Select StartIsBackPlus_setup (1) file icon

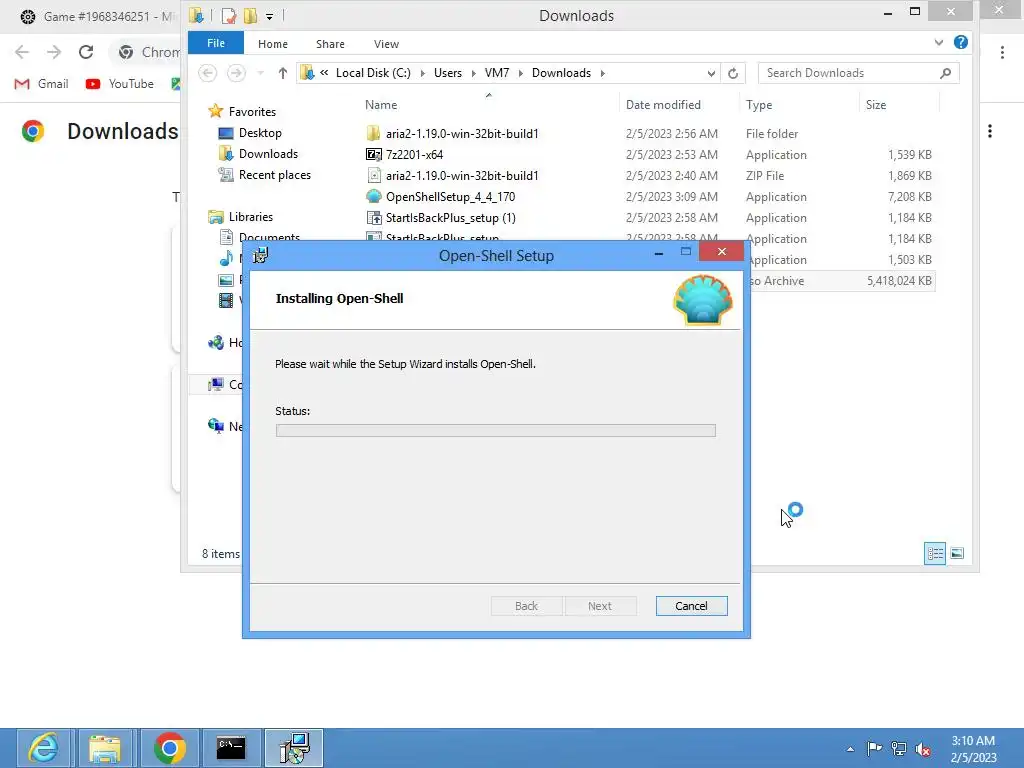click(374, 217)
